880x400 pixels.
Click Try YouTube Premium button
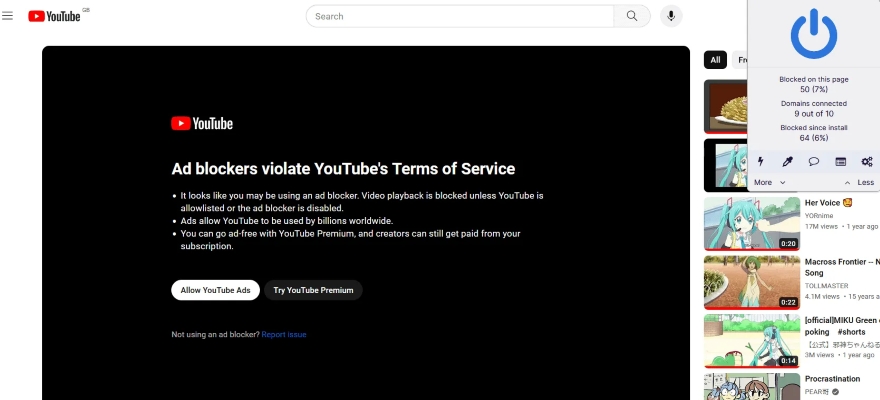tap(313, 290)
